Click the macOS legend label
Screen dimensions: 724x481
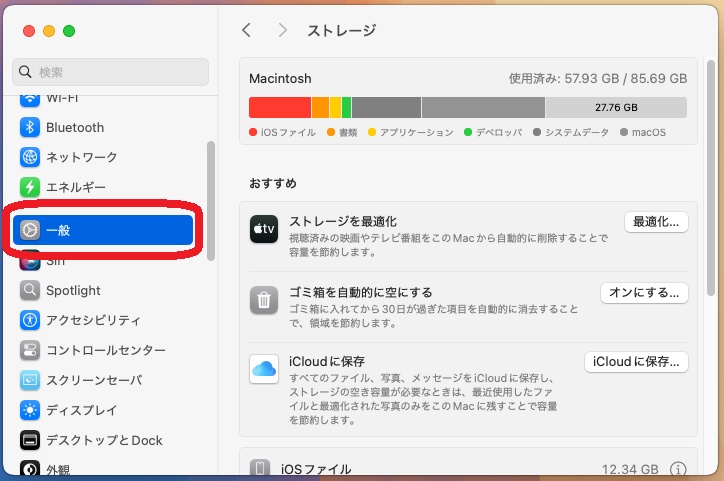[649, 132]
